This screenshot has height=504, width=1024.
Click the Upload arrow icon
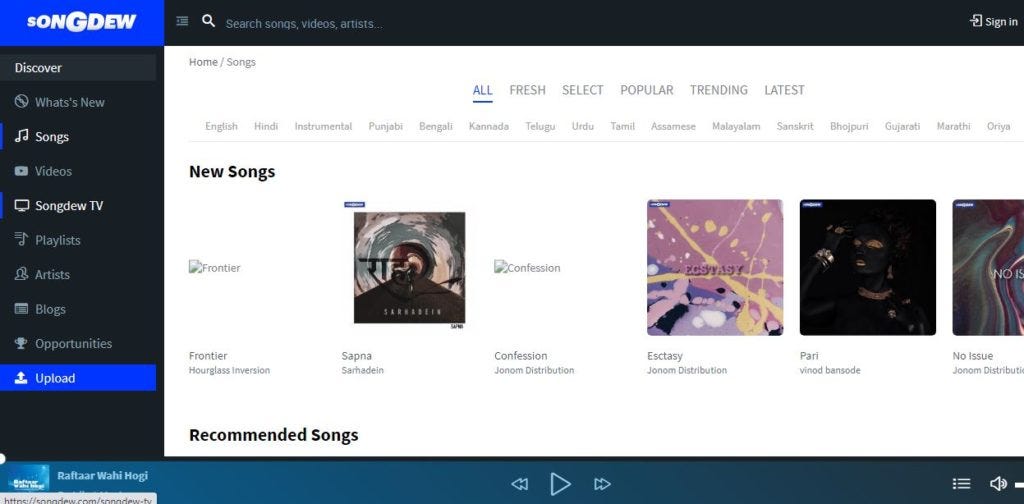click(x=22, y=377)
